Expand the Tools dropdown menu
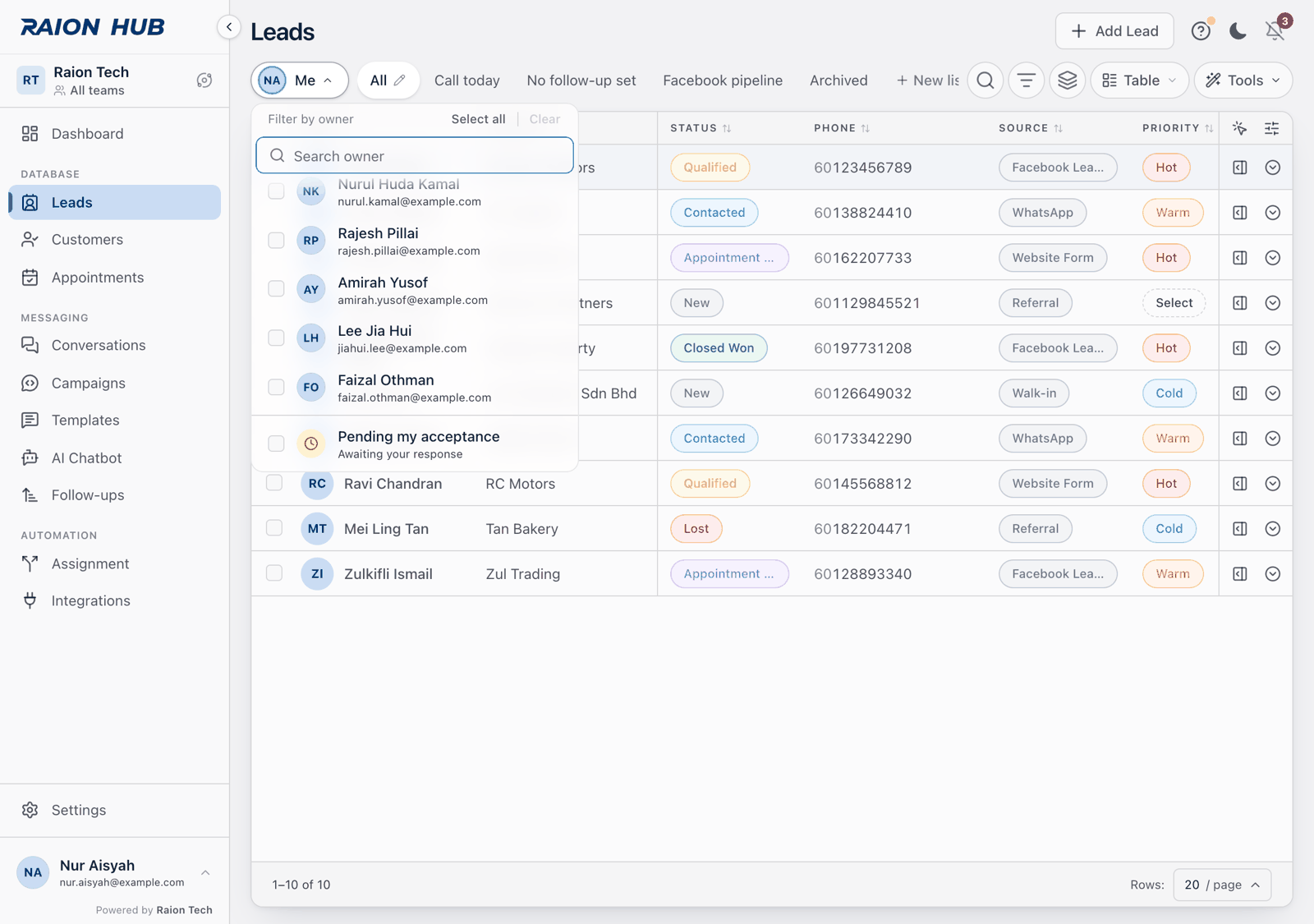The width and height of the screenshot is (1314, 924). point(1243,80)
